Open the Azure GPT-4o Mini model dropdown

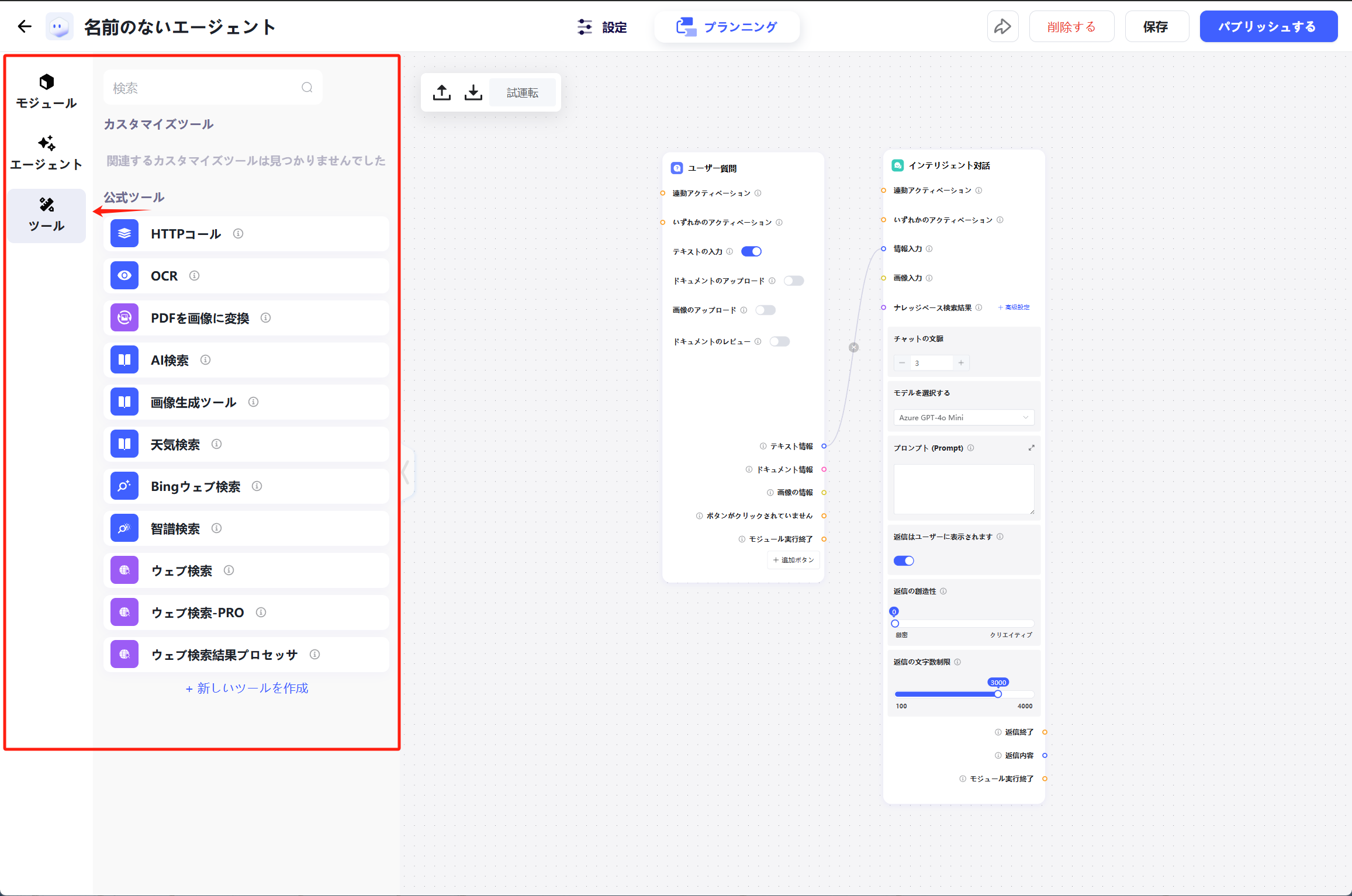click(963, 417)
